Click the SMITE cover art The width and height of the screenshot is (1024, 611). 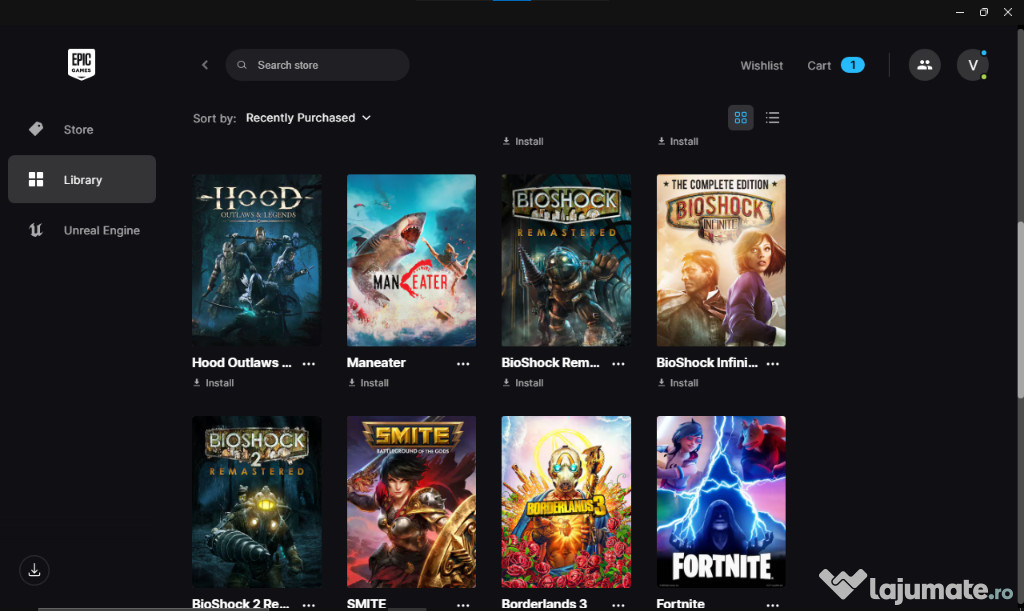pos(411,502)
